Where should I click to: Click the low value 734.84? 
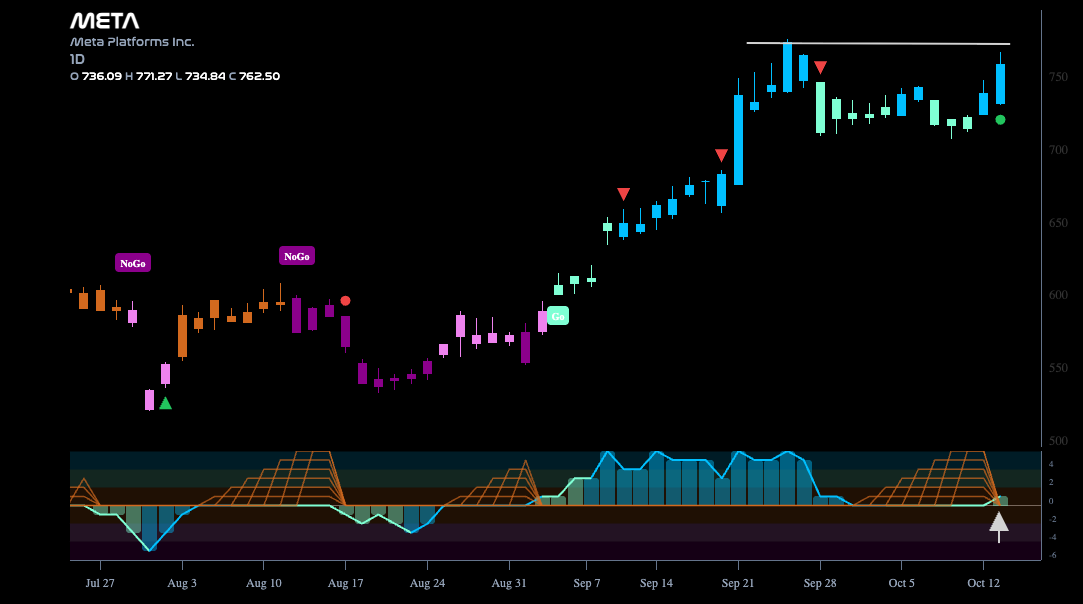pos(205,76)
